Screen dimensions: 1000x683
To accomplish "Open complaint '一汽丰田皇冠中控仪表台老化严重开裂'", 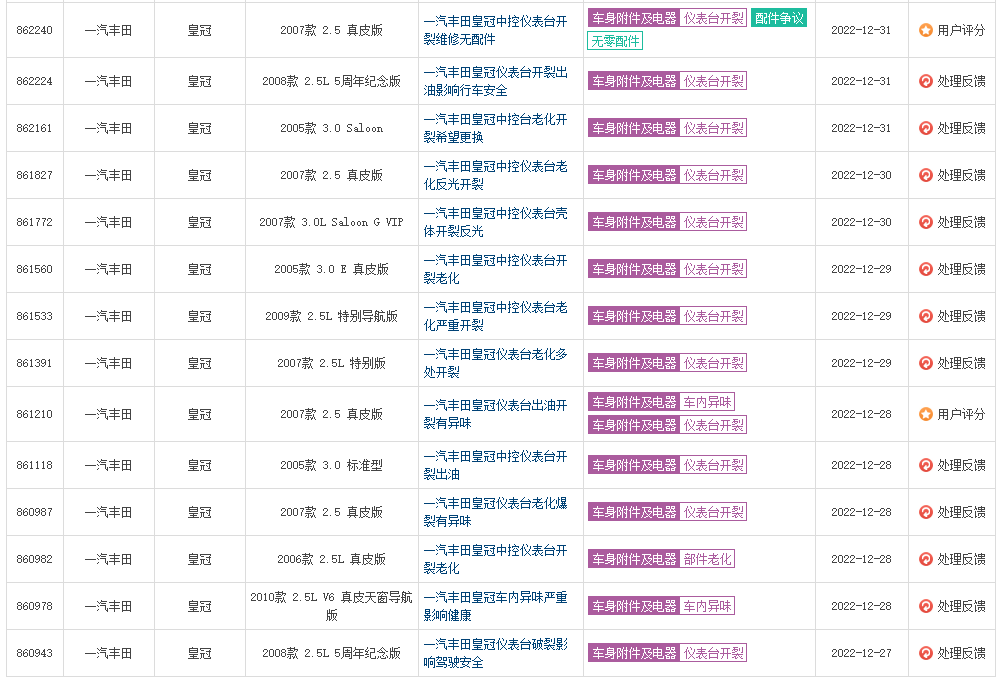I will coord(495,316).
